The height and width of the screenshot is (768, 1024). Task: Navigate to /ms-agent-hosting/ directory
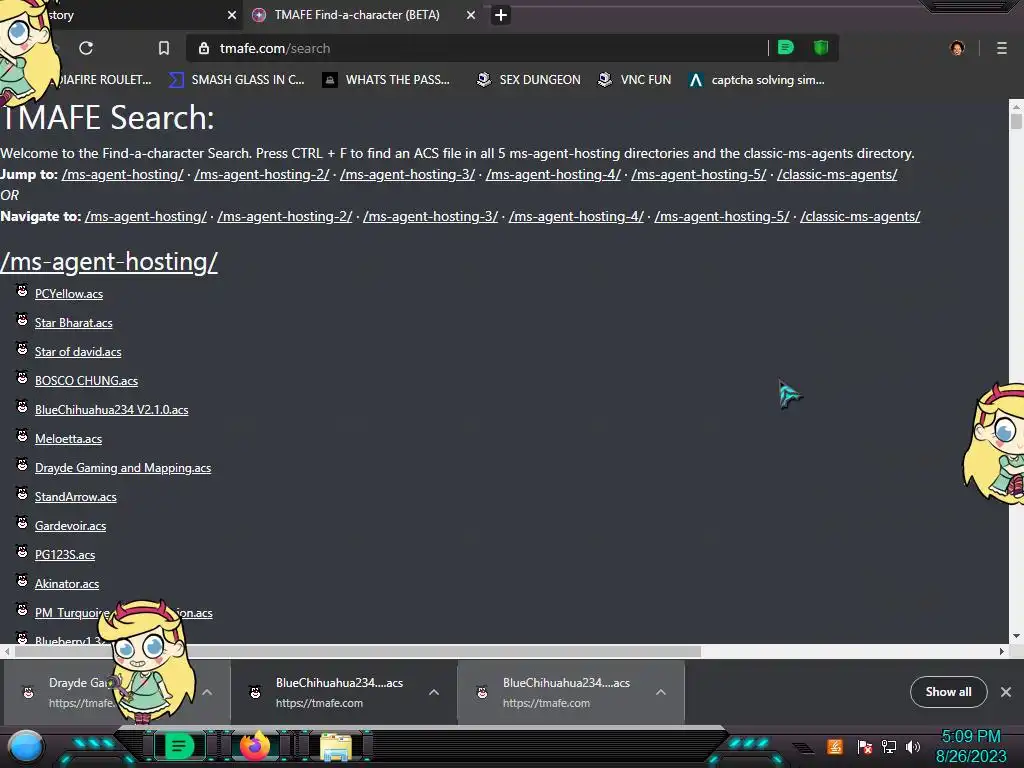(x=146, y=216)
